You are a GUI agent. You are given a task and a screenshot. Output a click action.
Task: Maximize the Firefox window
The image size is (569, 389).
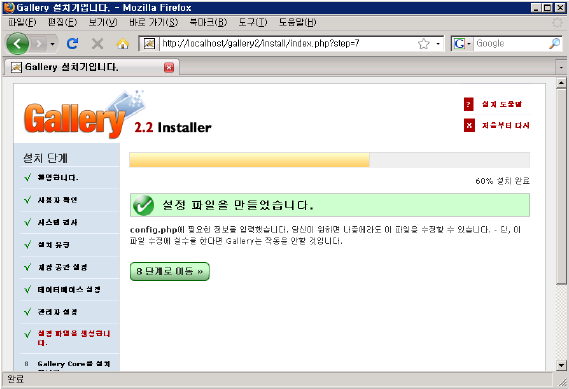pos(548,8)
